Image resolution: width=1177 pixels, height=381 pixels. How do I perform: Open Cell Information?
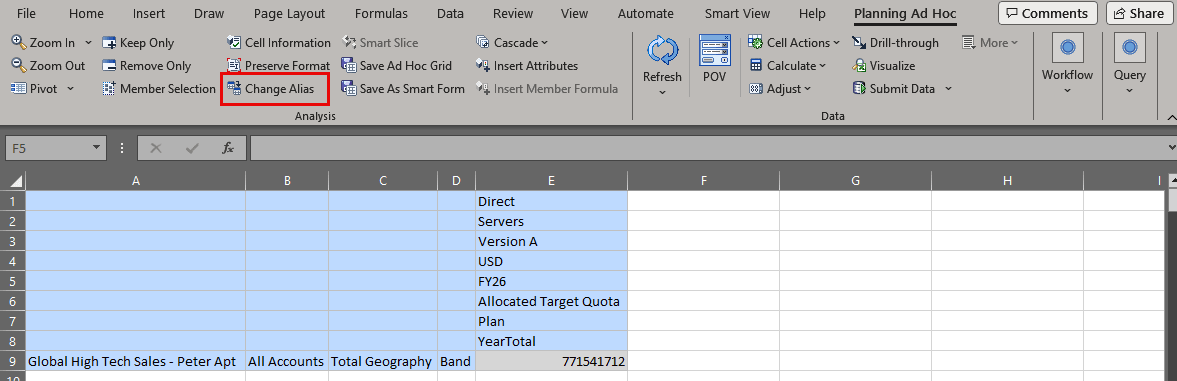pyautogui.click(x=278, y=43)
